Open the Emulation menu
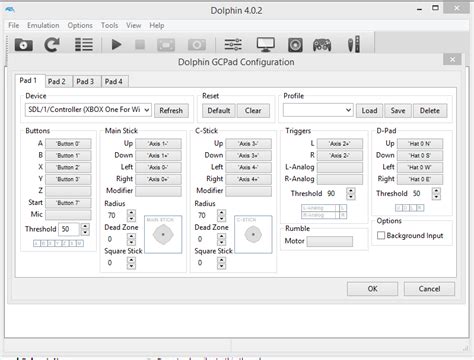Screen dimensions: 474x360 pyautogui.click(x=43, y=25)
